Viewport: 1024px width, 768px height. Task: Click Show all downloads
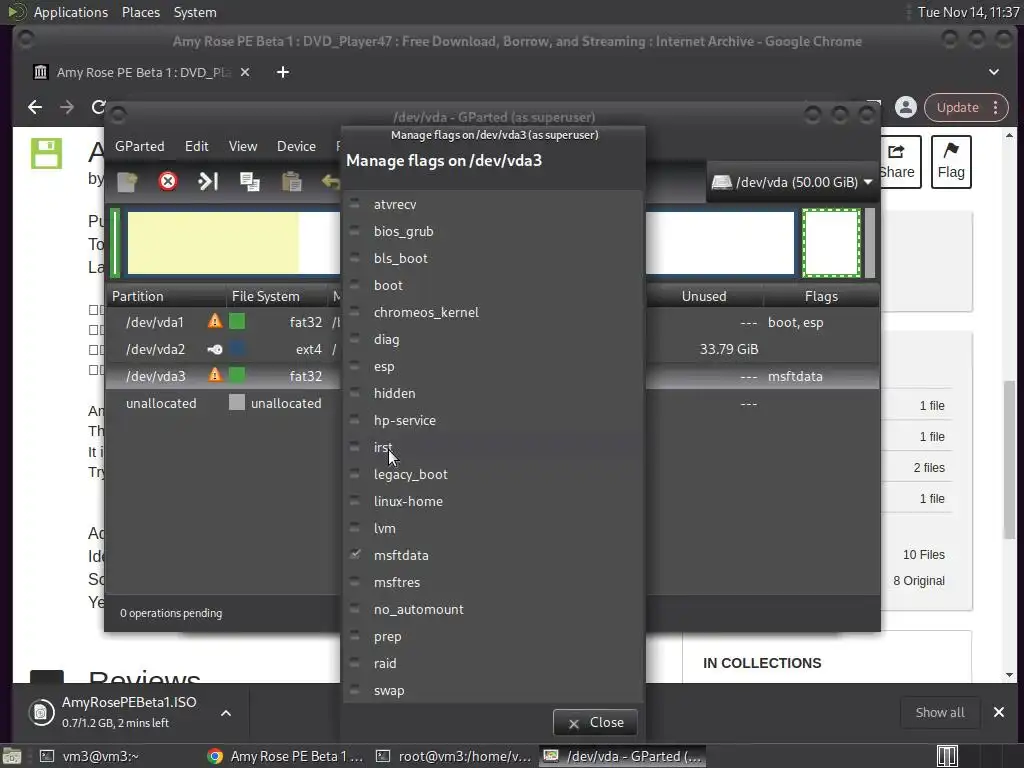[940, 712]
